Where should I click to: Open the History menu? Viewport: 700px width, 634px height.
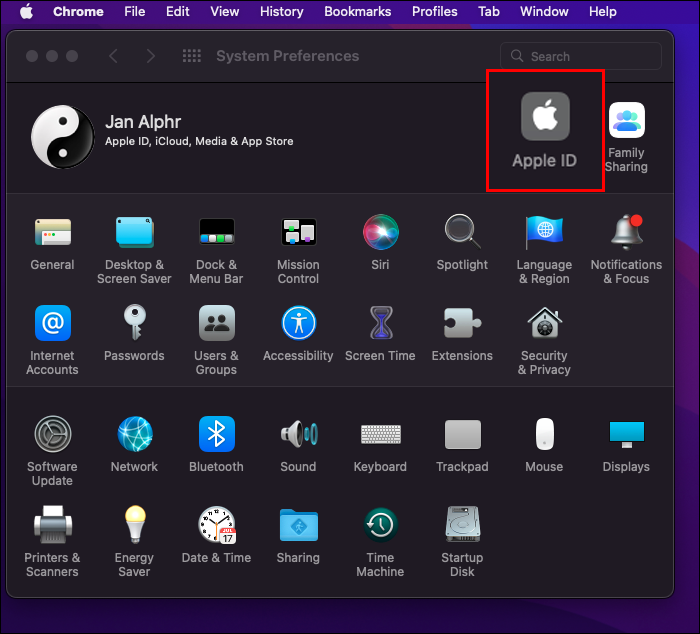(282, 12)
